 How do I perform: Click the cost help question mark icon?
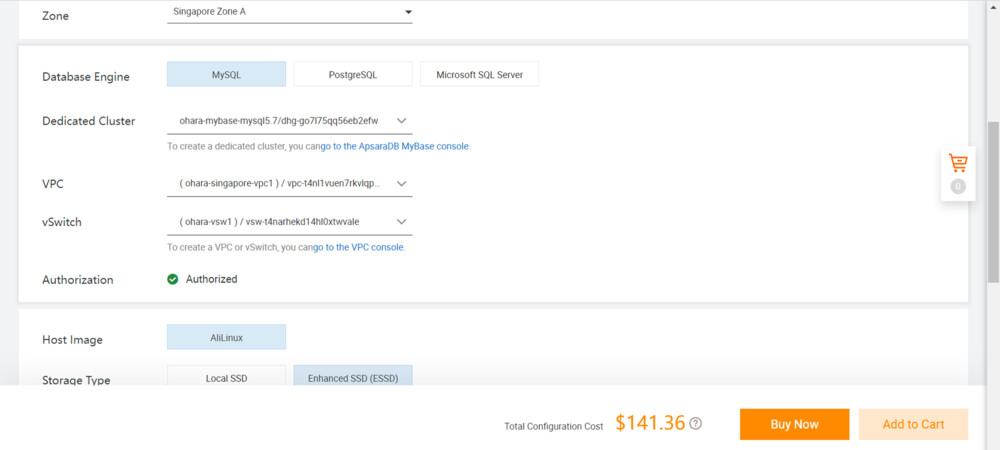(x=695, y=423)
